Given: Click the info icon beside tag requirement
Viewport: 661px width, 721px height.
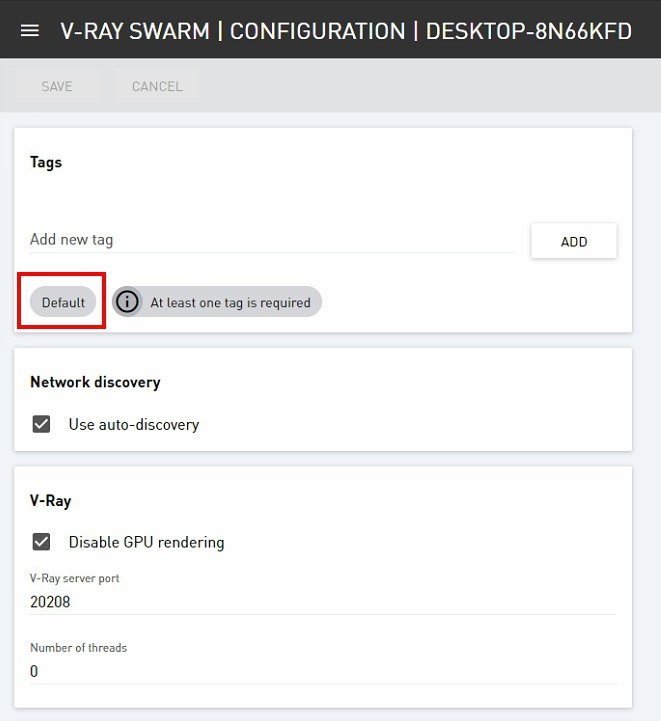Looking at the screenshot, I should (127, 302).
